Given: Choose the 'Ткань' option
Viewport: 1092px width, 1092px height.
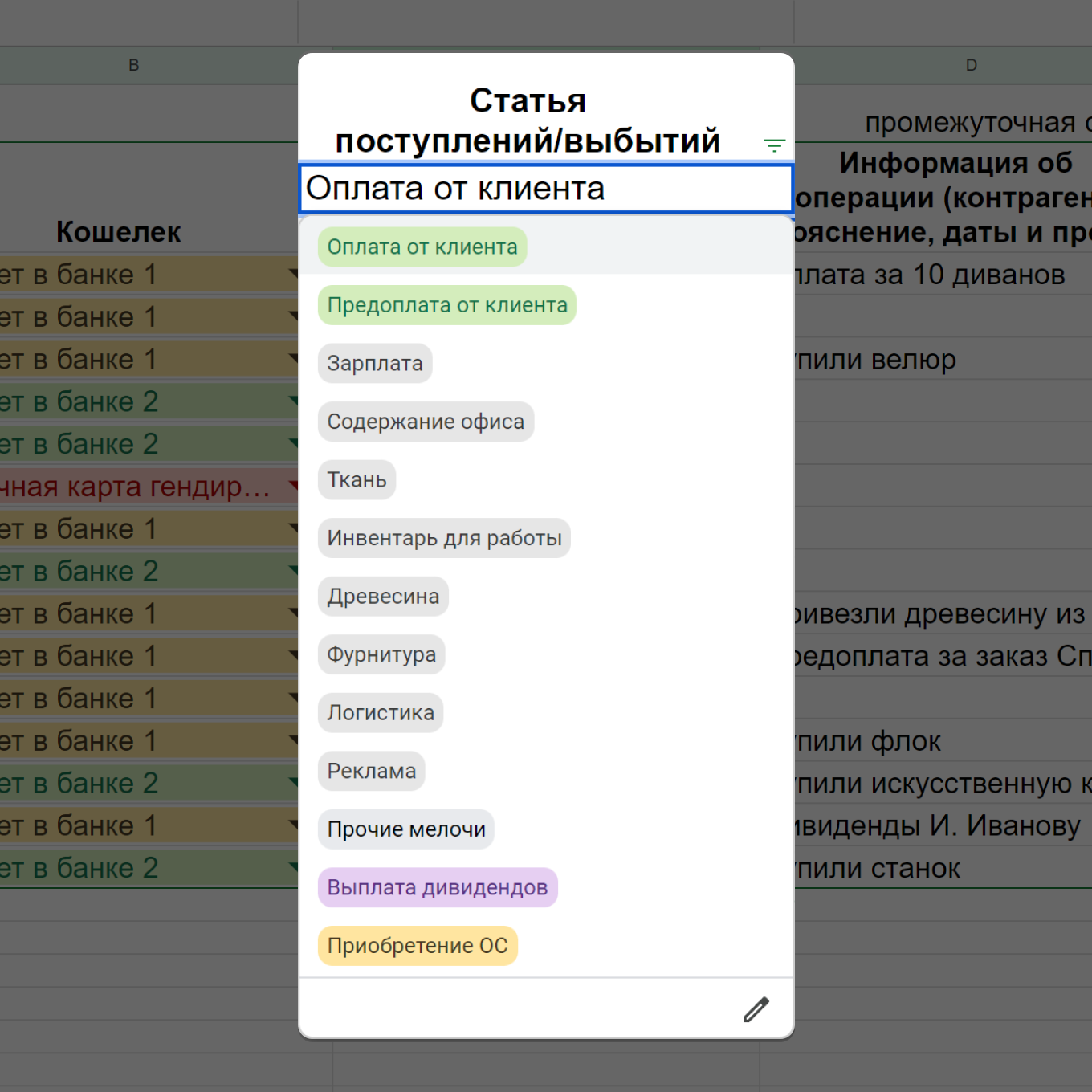Looking at the screenshot, I should (x=357, y=479).
